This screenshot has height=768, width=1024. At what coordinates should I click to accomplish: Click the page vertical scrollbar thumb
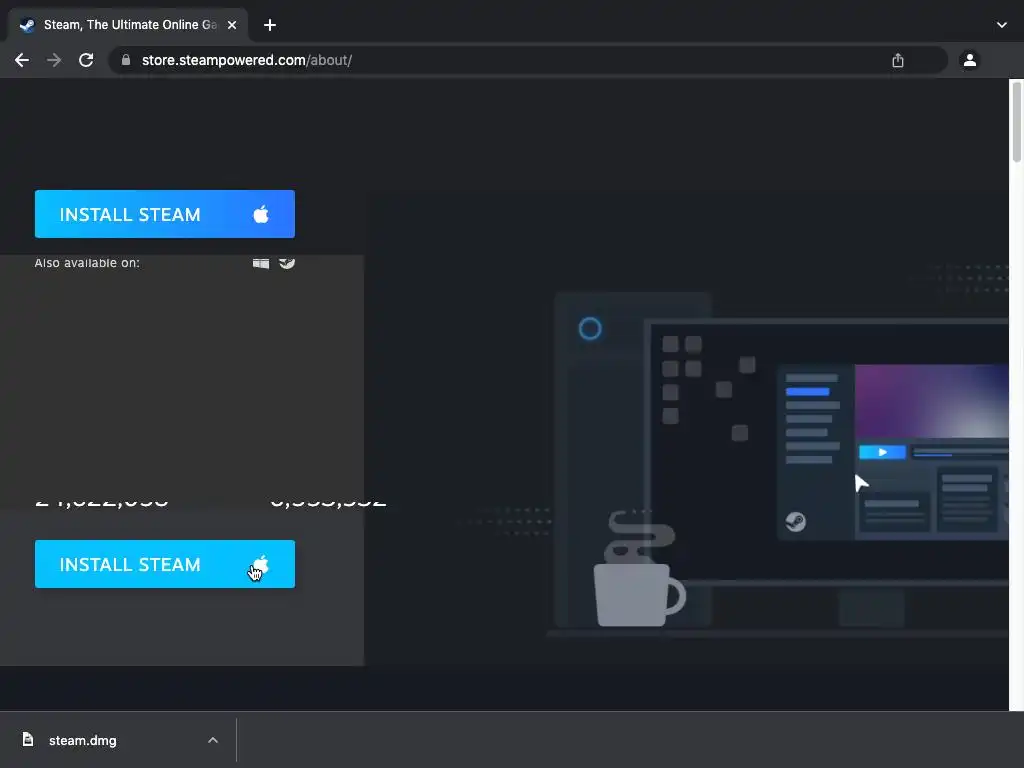tap(1017, 122)
